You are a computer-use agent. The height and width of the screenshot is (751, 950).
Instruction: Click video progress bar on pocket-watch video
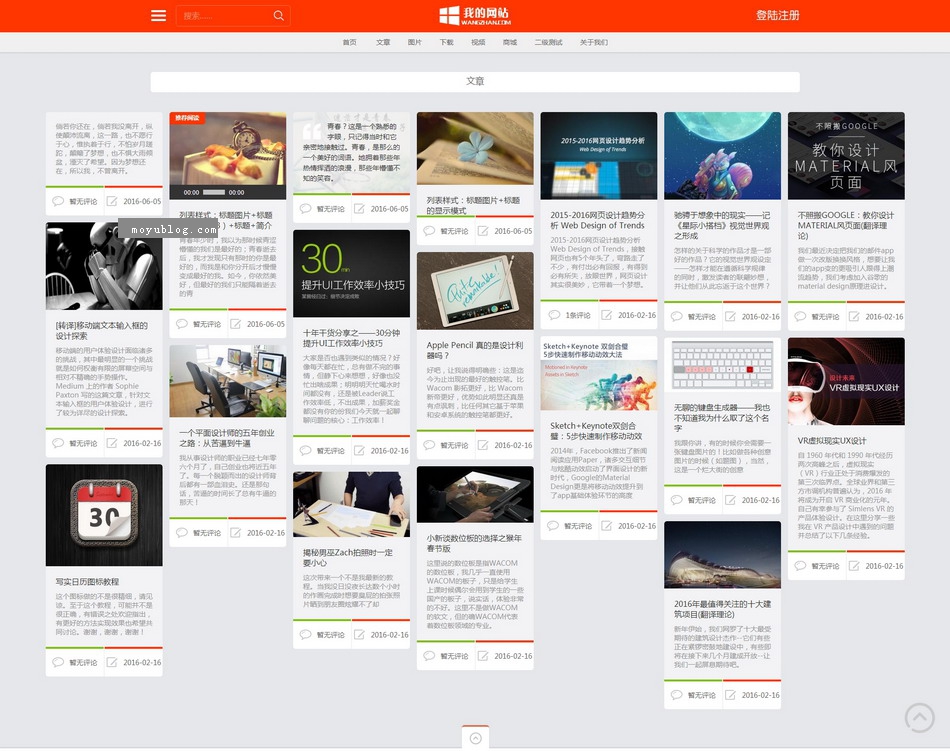pyautogui.click(x=213, y=192)
